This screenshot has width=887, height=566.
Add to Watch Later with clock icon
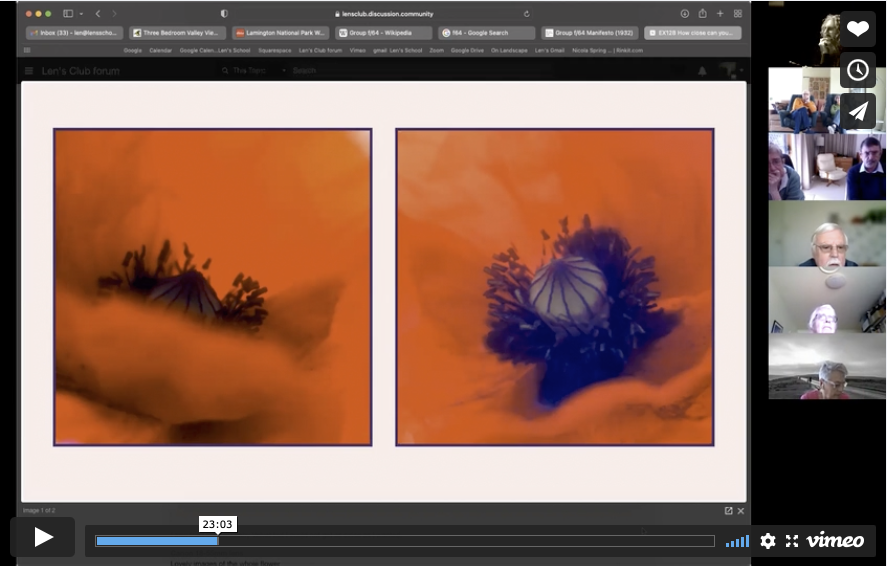tap(858, 70)
